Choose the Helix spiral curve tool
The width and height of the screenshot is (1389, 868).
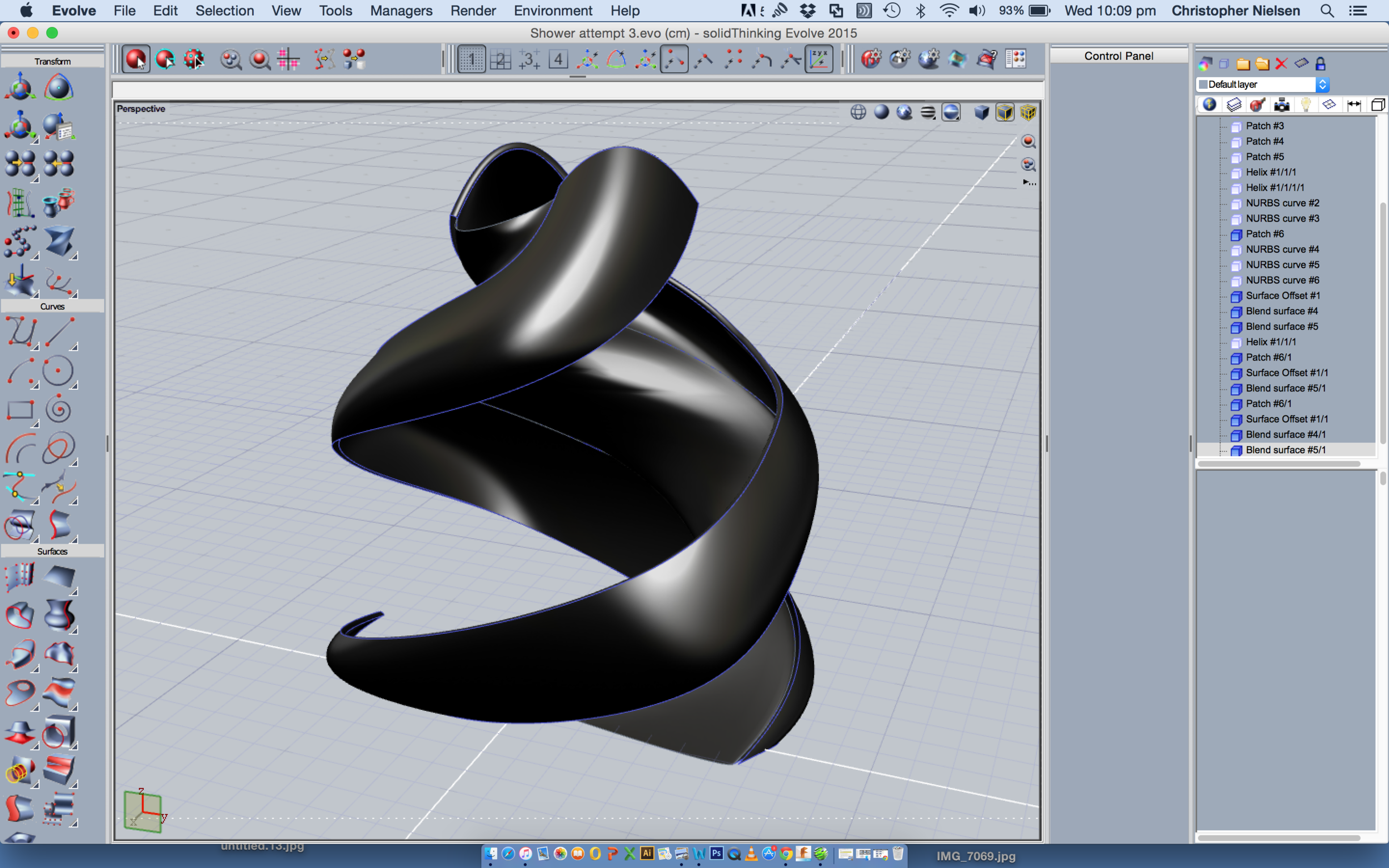[58, 410]
